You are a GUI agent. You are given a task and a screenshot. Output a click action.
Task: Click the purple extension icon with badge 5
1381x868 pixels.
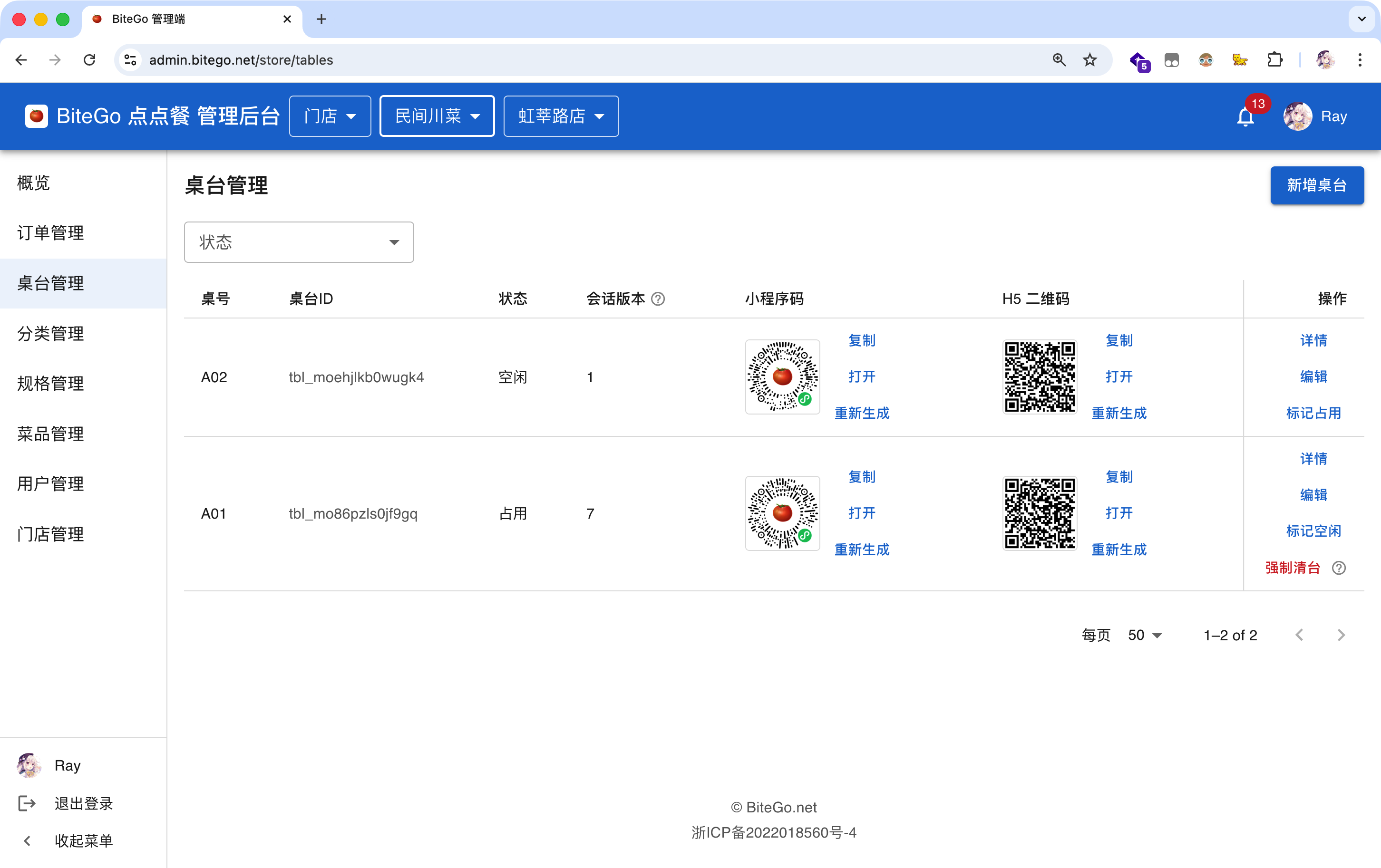pos(1139,61)
